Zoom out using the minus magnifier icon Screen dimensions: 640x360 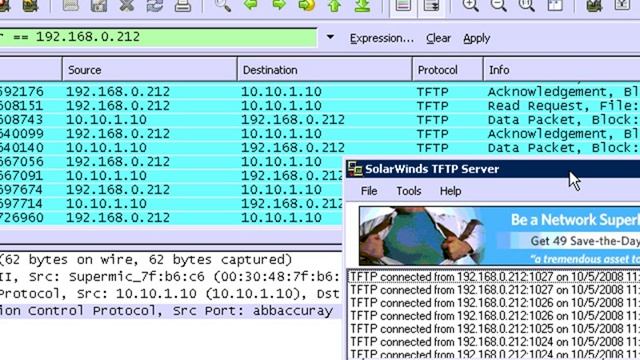pos(499,5)
